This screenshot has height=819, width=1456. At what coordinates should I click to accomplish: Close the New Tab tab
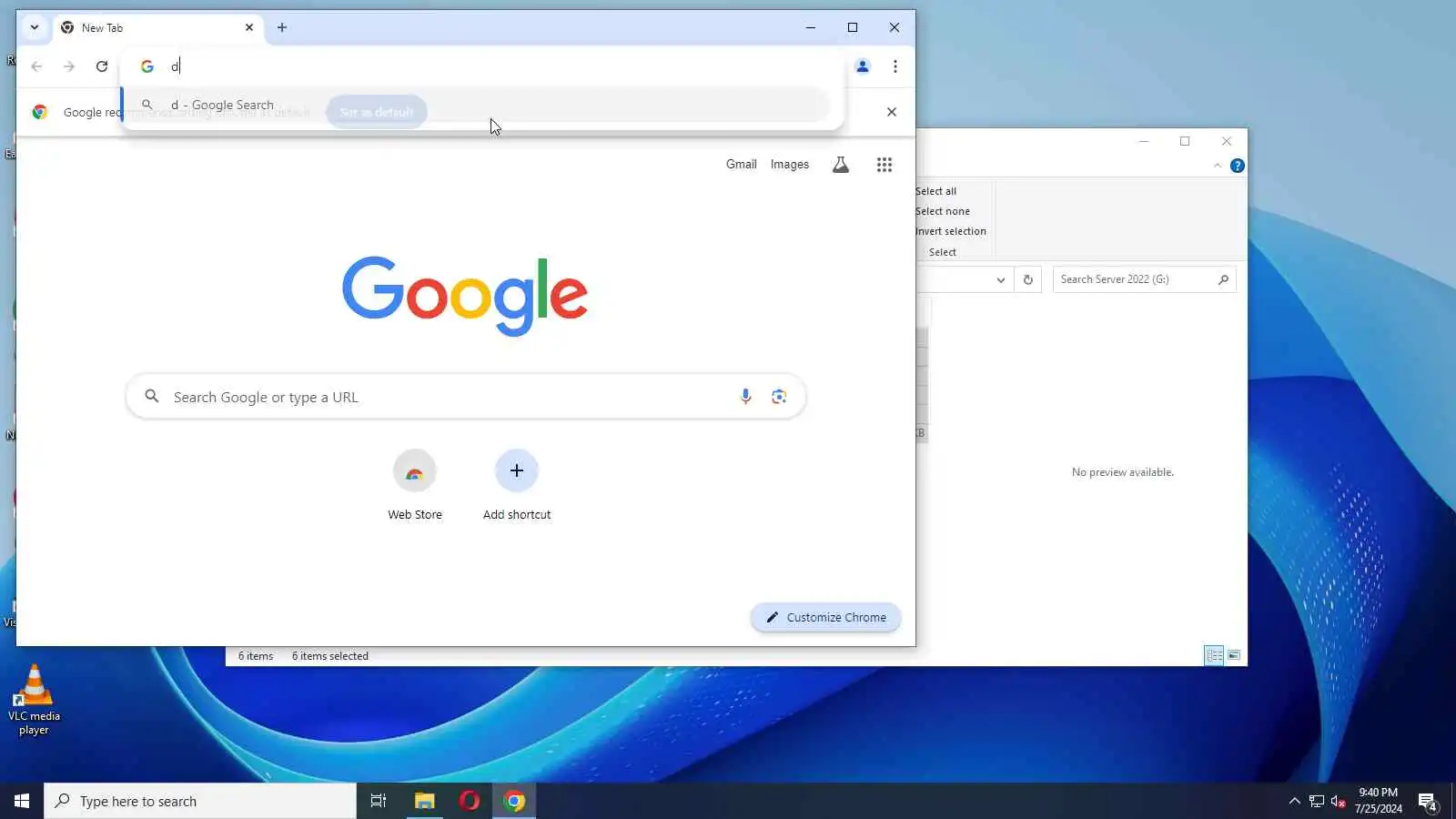[x=249, y=27]
